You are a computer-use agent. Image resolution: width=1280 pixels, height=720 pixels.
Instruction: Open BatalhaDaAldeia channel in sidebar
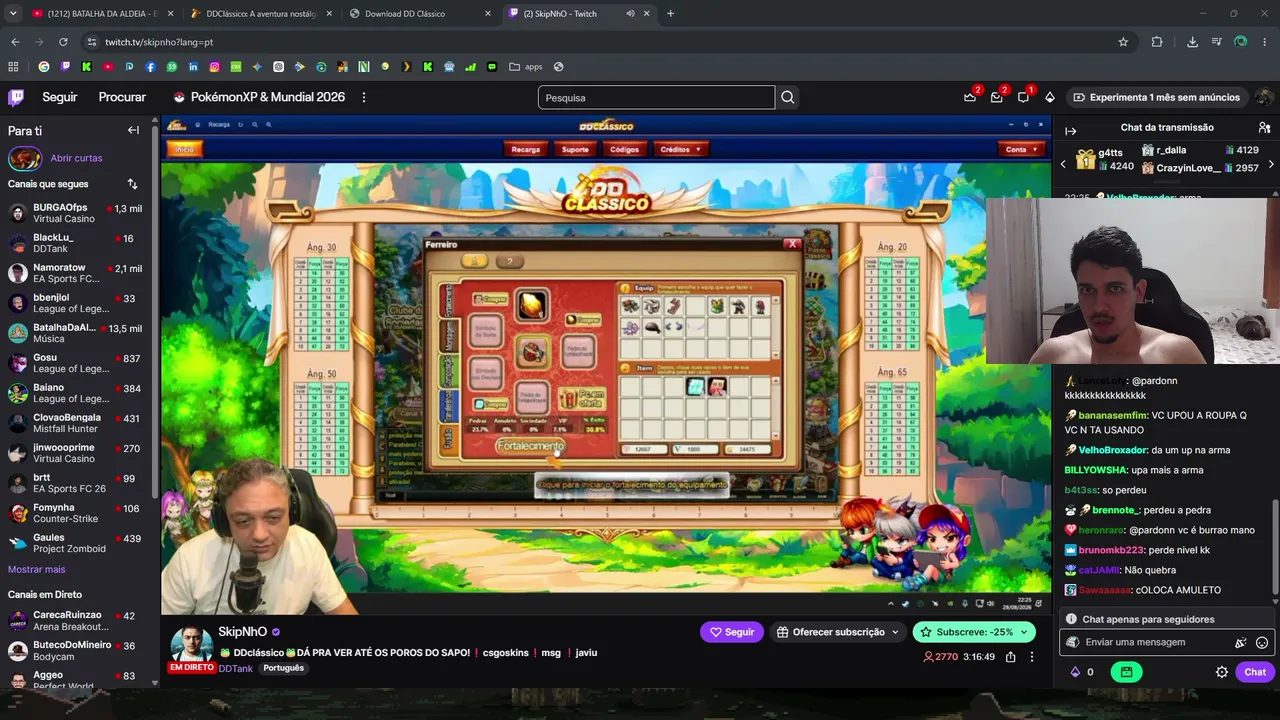(78, 333)
